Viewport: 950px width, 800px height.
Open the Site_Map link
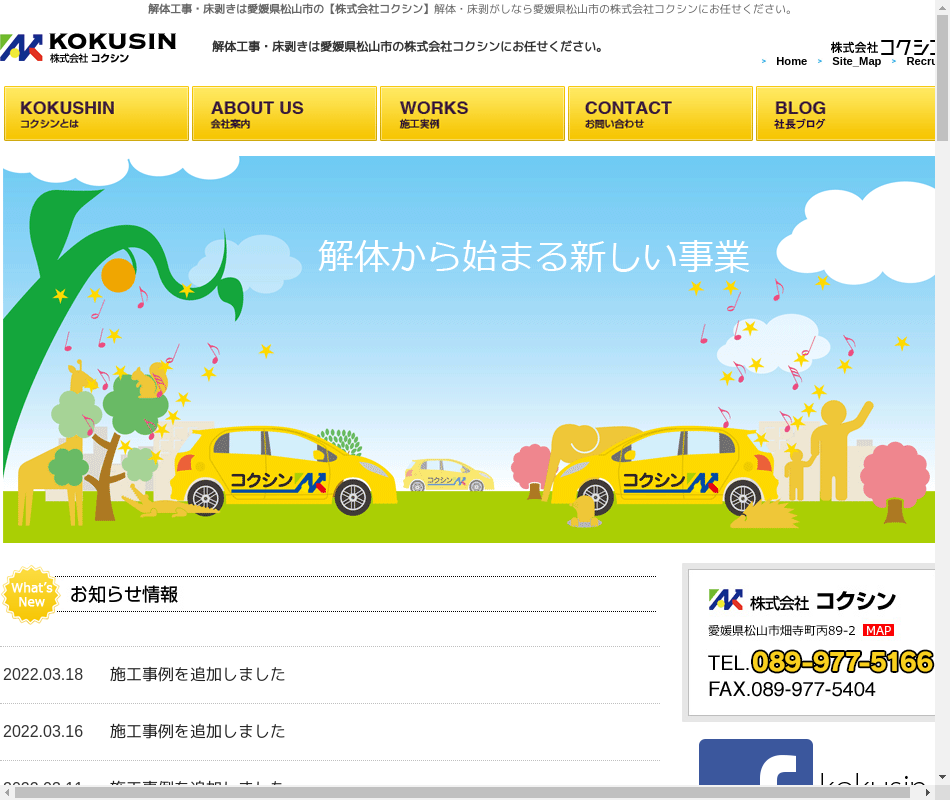click(856, 61)
